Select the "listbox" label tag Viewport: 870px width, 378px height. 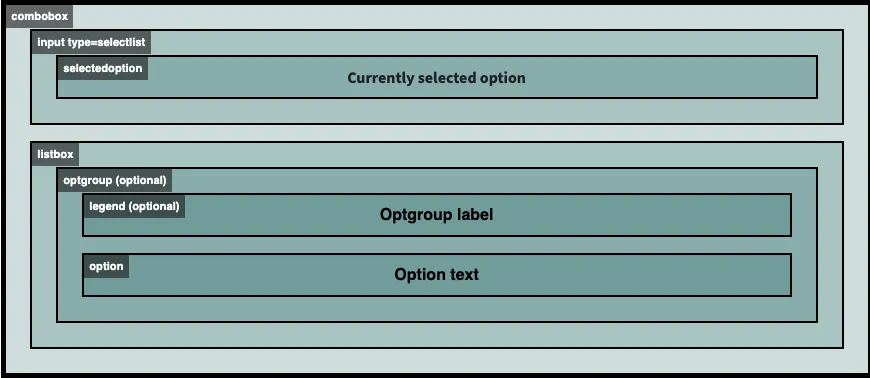[x=55, y=154]
